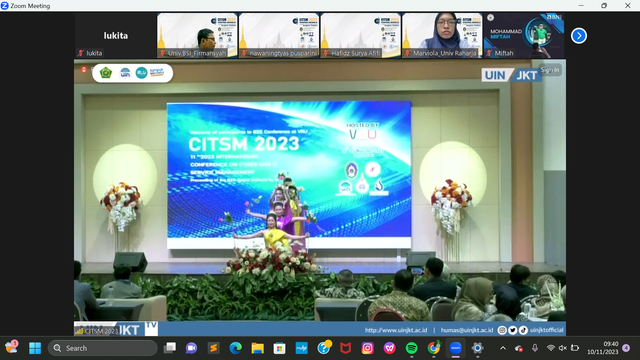Image resolution: width=640 pixels, height=360 pixels.
Task: Select Univ BSI_Firmansyah's video tile
Action: 197,36
